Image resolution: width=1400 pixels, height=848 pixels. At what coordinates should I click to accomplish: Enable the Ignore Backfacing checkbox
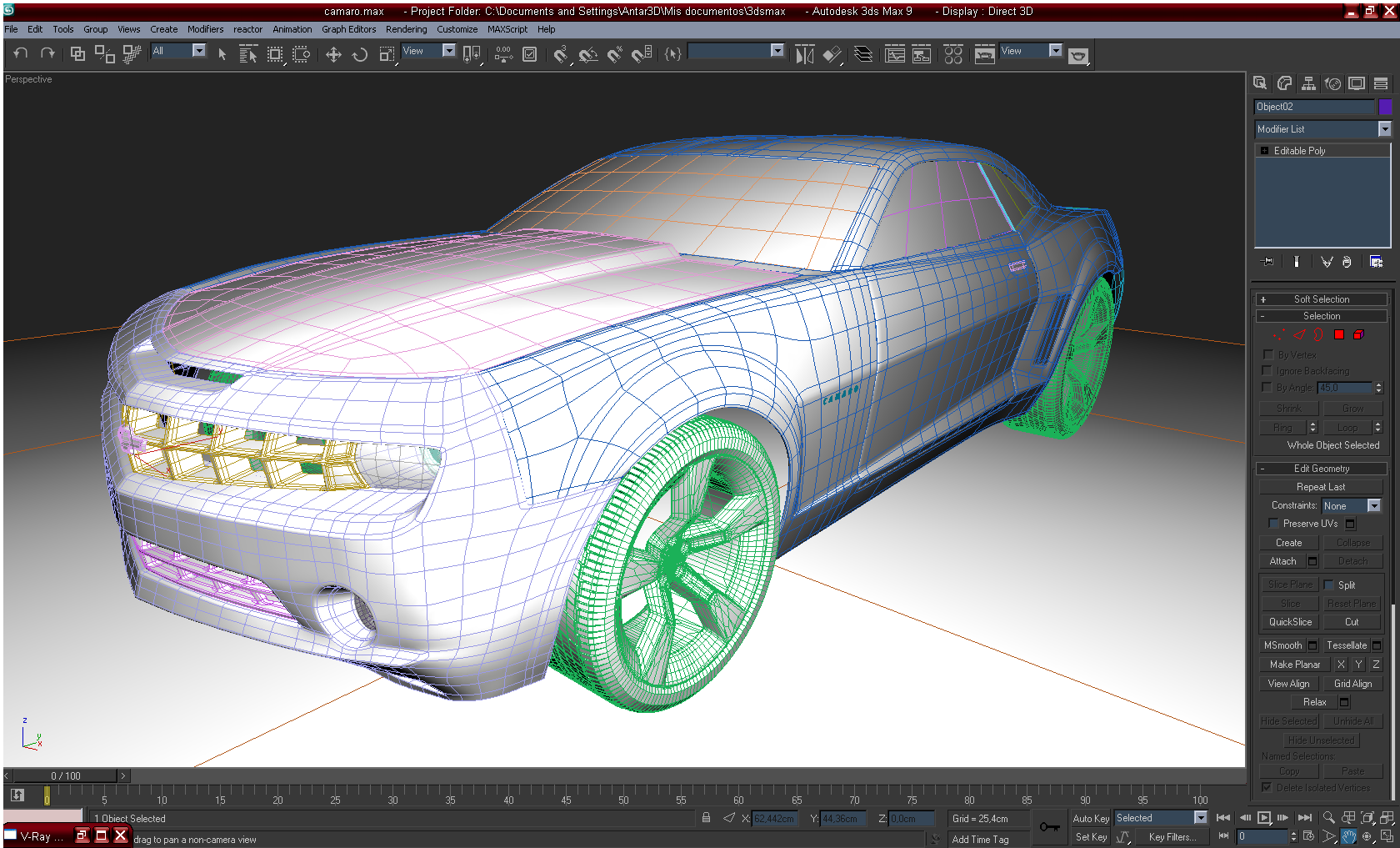(x=1267, y=370)
